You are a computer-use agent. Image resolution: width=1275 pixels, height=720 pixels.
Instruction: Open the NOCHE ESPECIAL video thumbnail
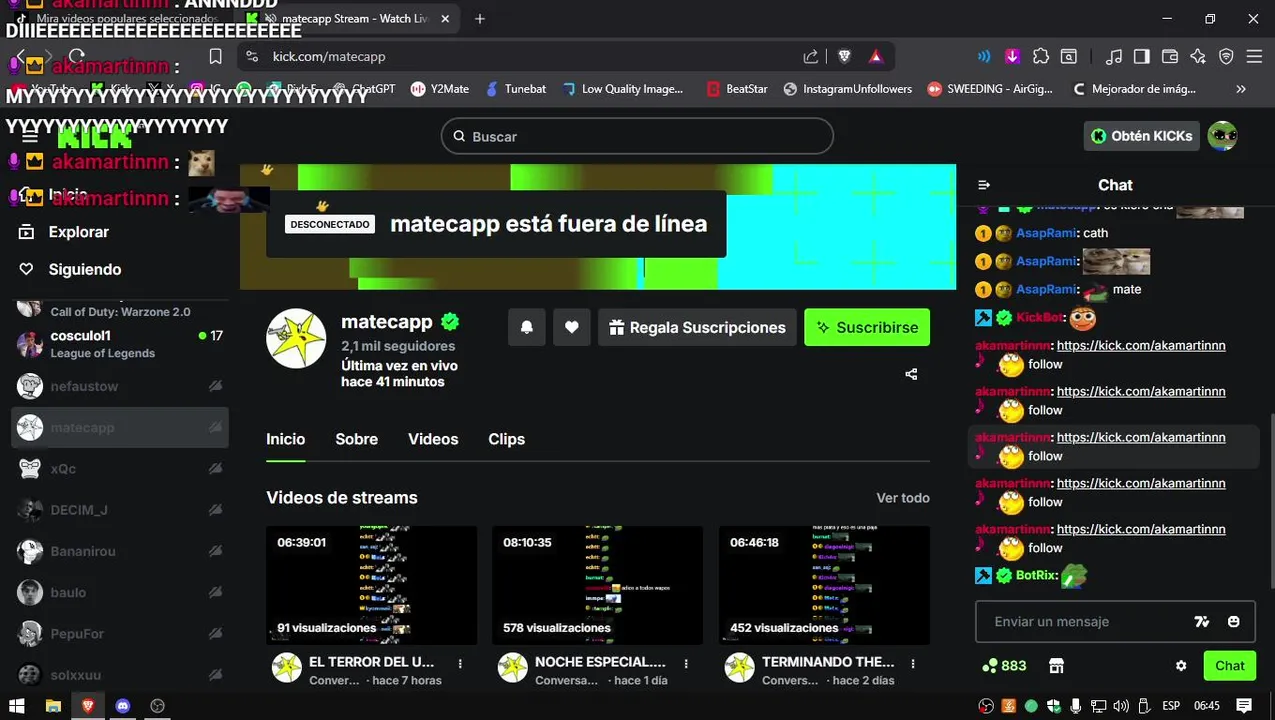(598, 585)
